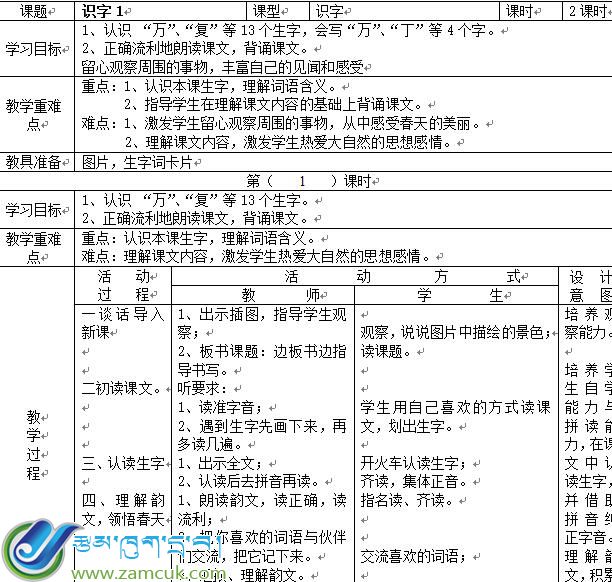Click the 设计意图 column header
This screenshot has width=612, height=582.
(x=588, y=286)
